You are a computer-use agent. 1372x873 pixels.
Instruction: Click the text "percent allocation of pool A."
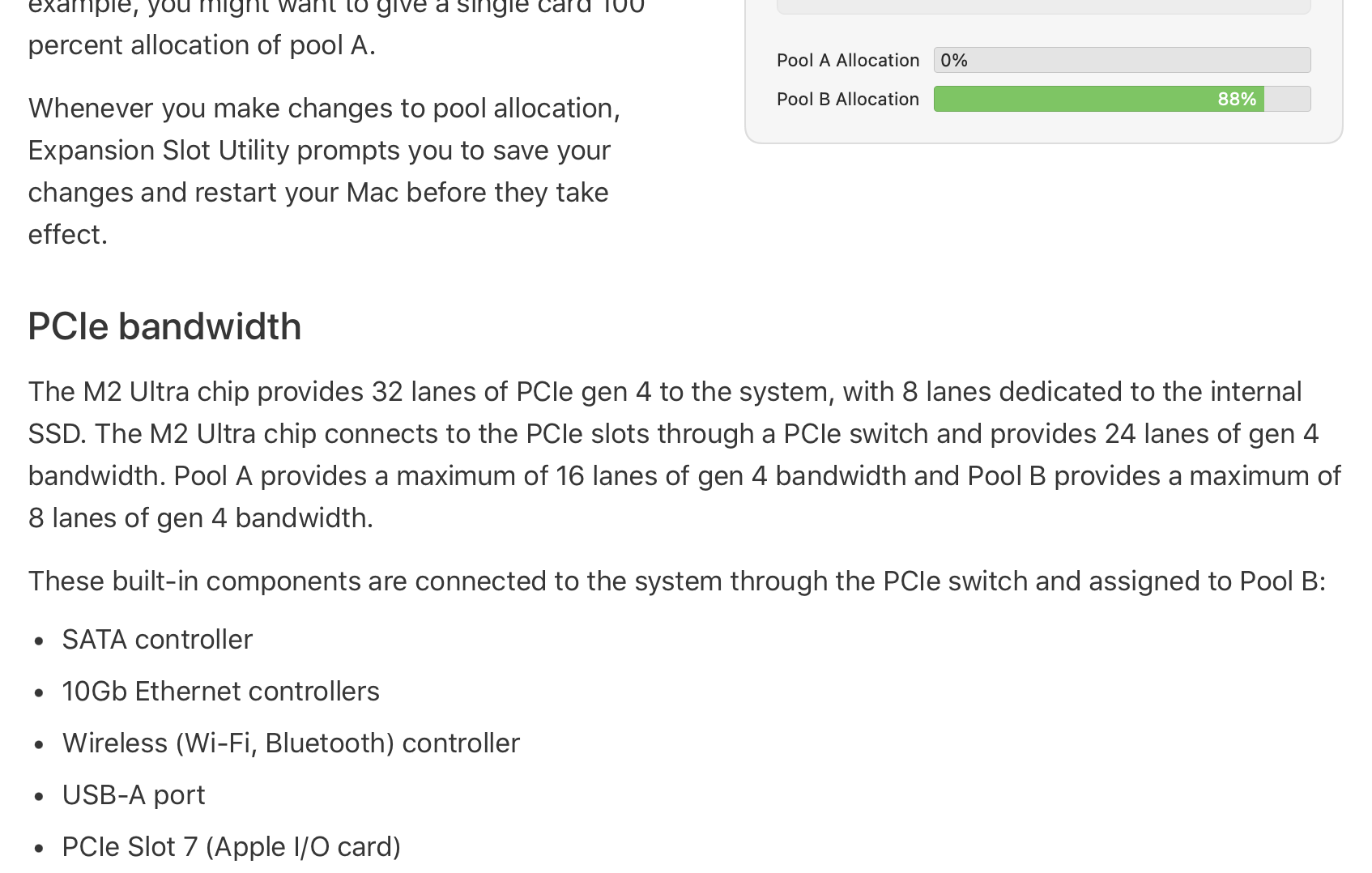tap(202, 45)
